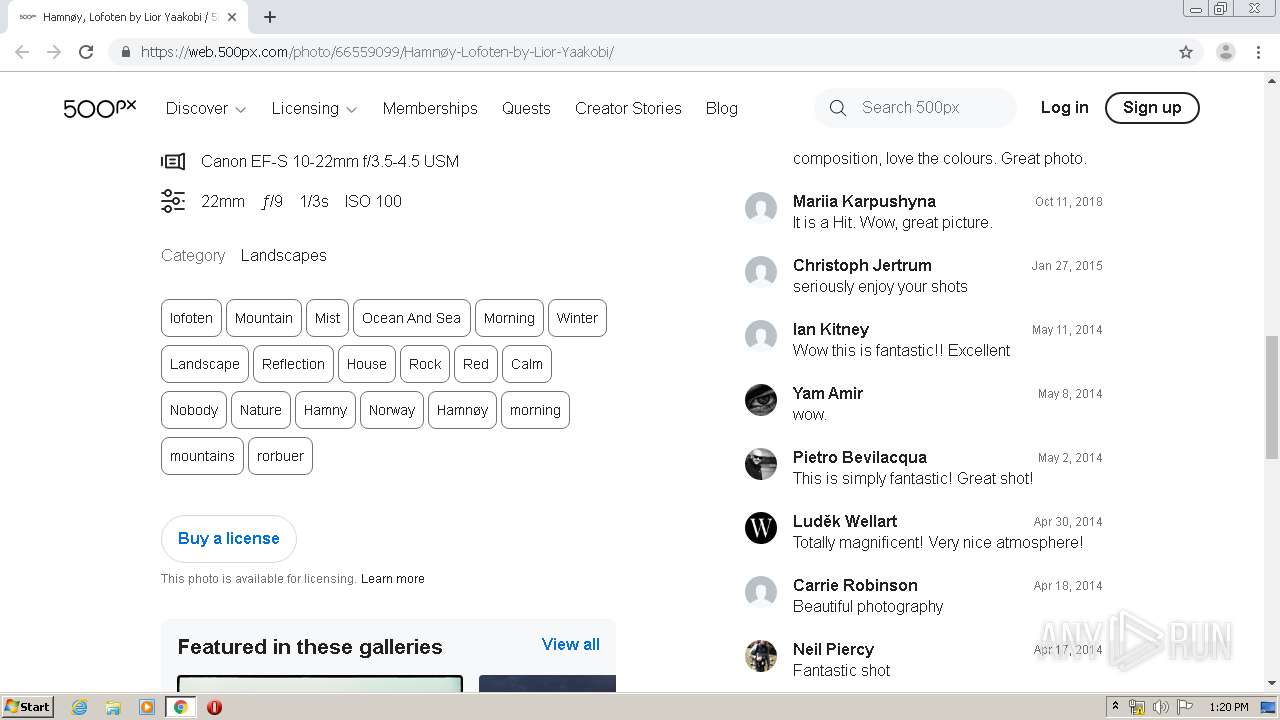
Task: Show hidden system tray icons
Action: pos(1115,707)
